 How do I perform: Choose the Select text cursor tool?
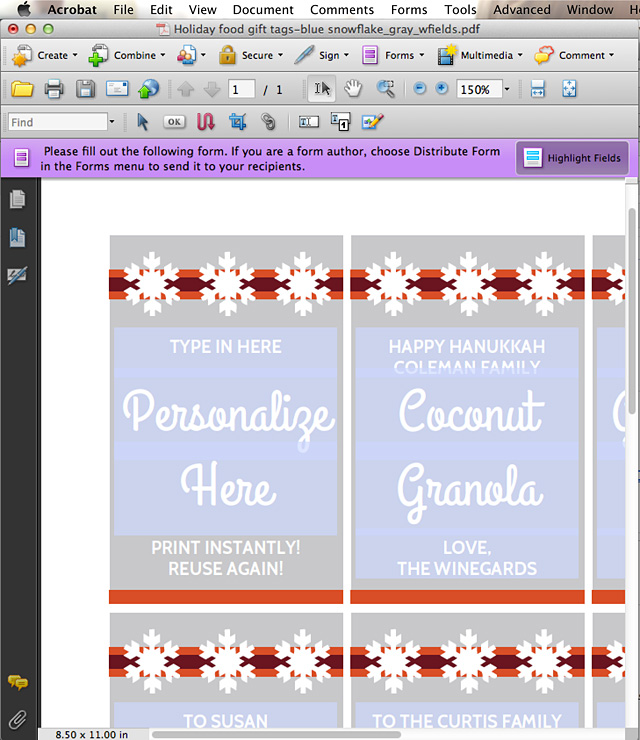(322, 89)
